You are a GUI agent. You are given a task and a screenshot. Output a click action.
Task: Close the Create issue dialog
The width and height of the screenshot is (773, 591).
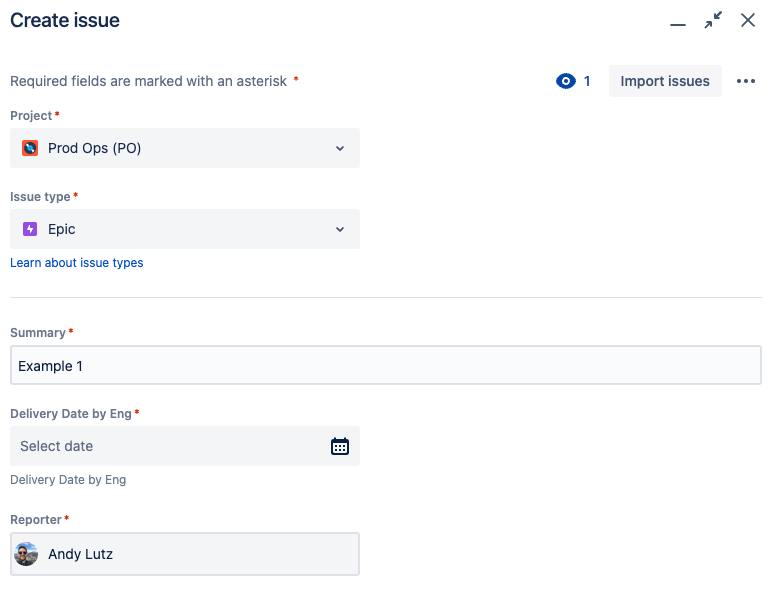748,21
